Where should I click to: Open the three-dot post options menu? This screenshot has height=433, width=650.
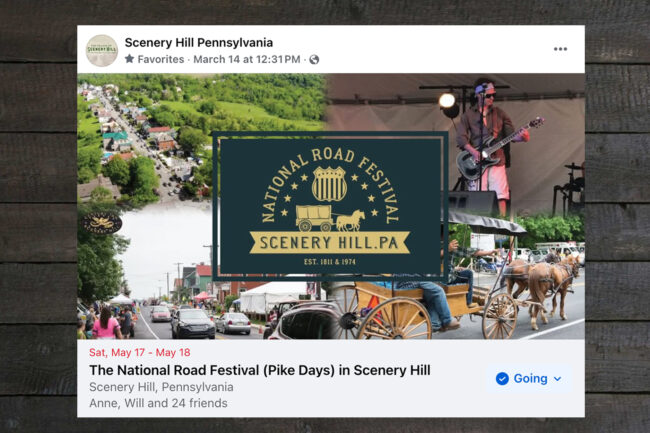[560, 49]
